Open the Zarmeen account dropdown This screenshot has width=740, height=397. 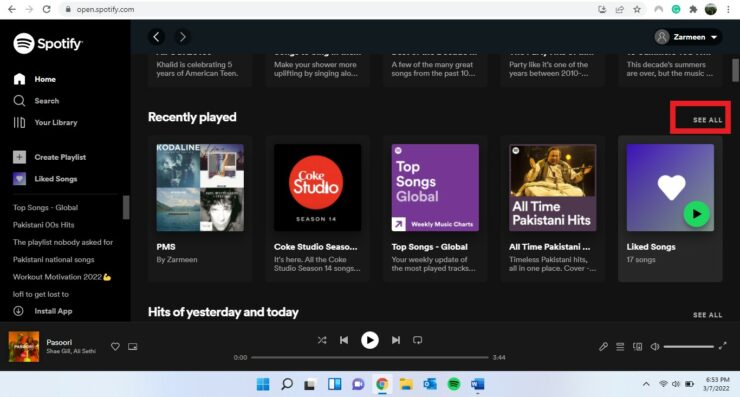coord(687,37)
